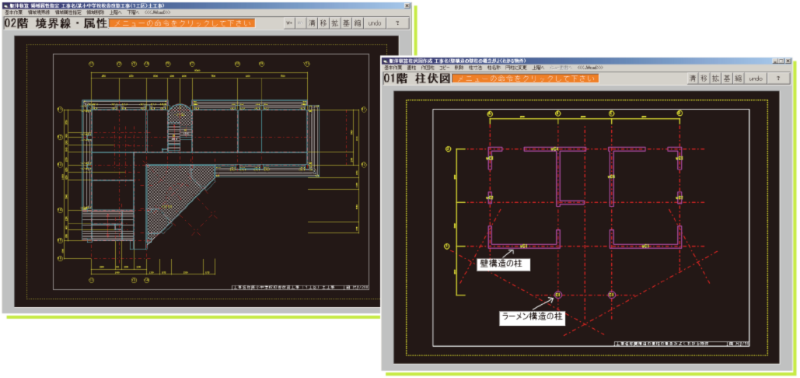The width and height of the screenshot is (800, 378).
Task: Open 柱寸法 menu in 柱伏図 window
Action: tap(476, 67)
